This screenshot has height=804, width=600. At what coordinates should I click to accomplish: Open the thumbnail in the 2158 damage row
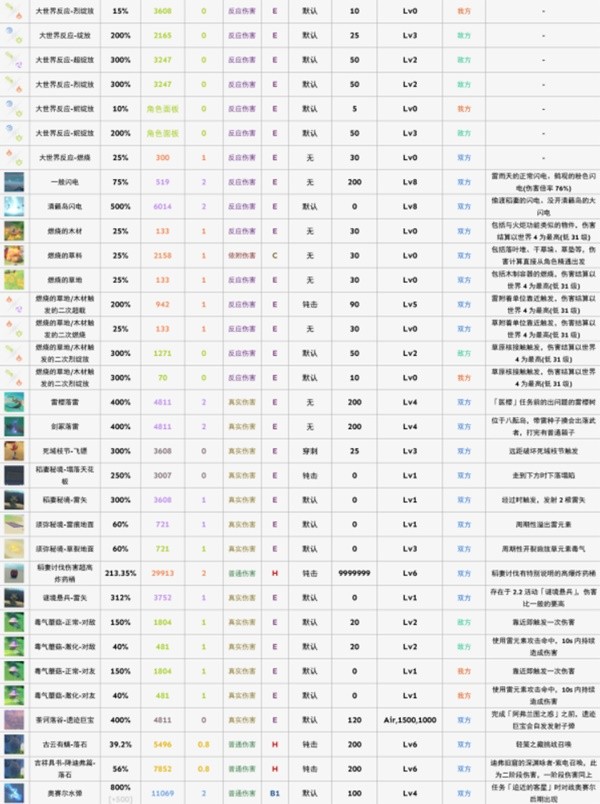(14, 255)
